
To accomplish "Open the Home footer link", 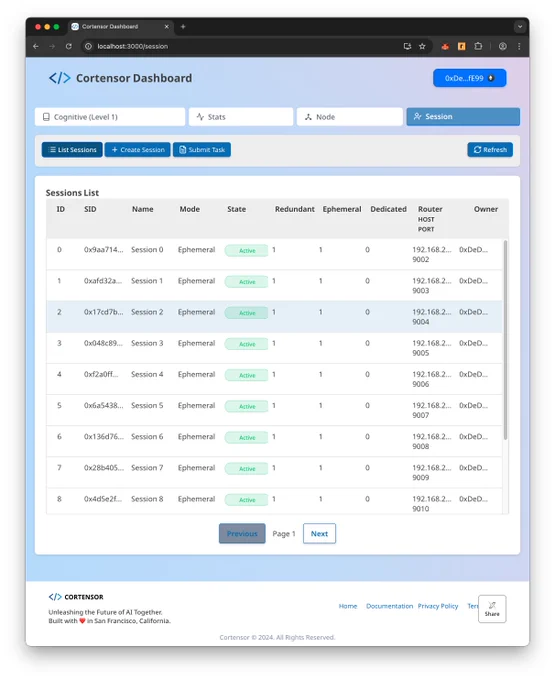I will pos(348,606).
